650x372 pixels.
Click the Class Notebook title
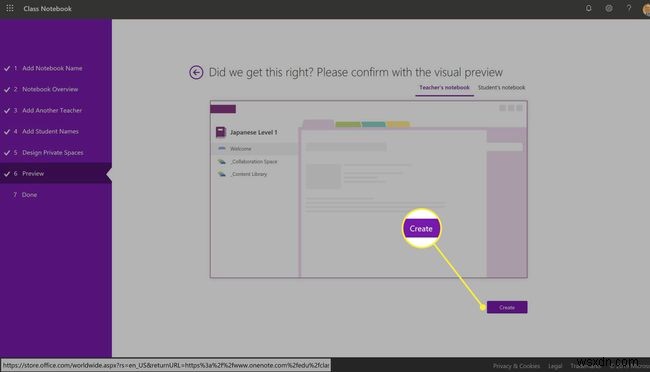coord(47,8)
